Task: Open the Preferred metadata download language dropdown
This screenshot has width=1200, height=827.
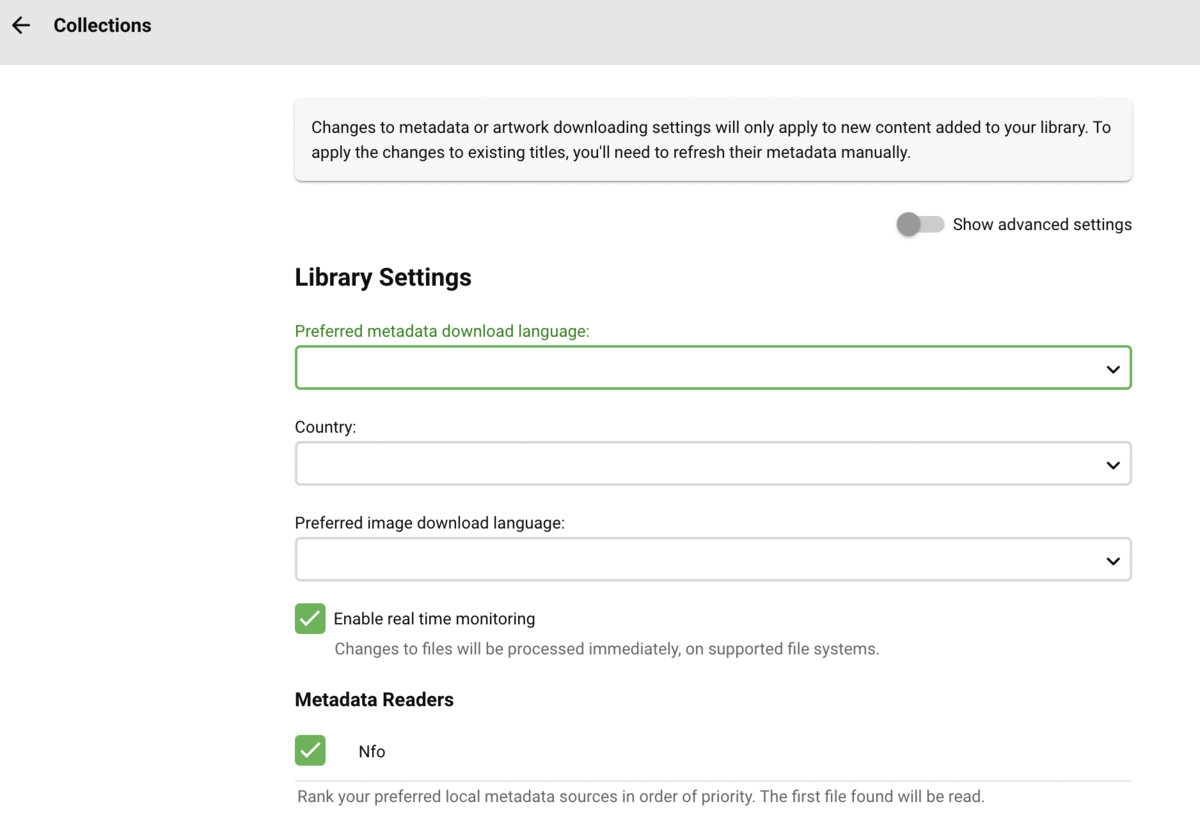Action: point(700,368)
